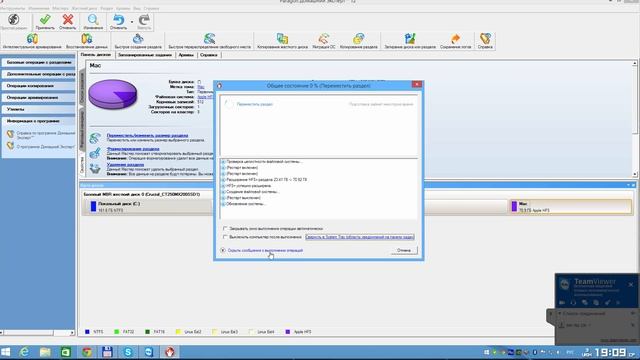Click the Format partition wizard icon
Screen dimensions: 640x360
(x=95, y=153)
